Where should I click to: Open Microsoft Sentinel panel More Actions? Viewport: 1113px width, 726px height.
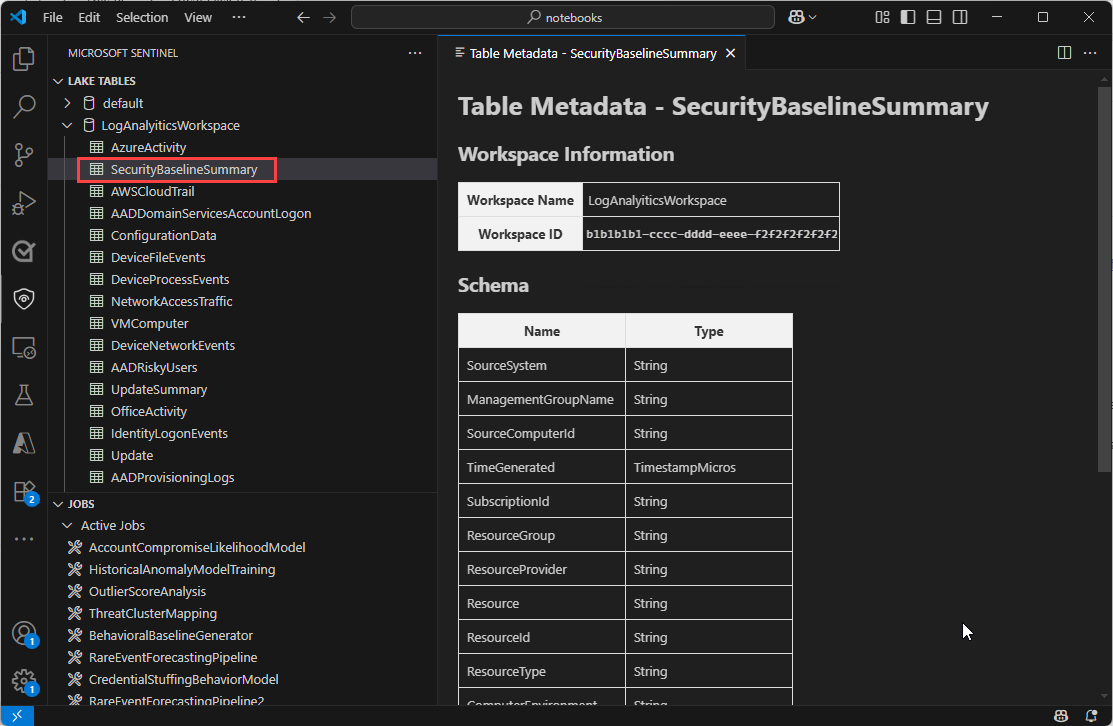tap(415, 53)
